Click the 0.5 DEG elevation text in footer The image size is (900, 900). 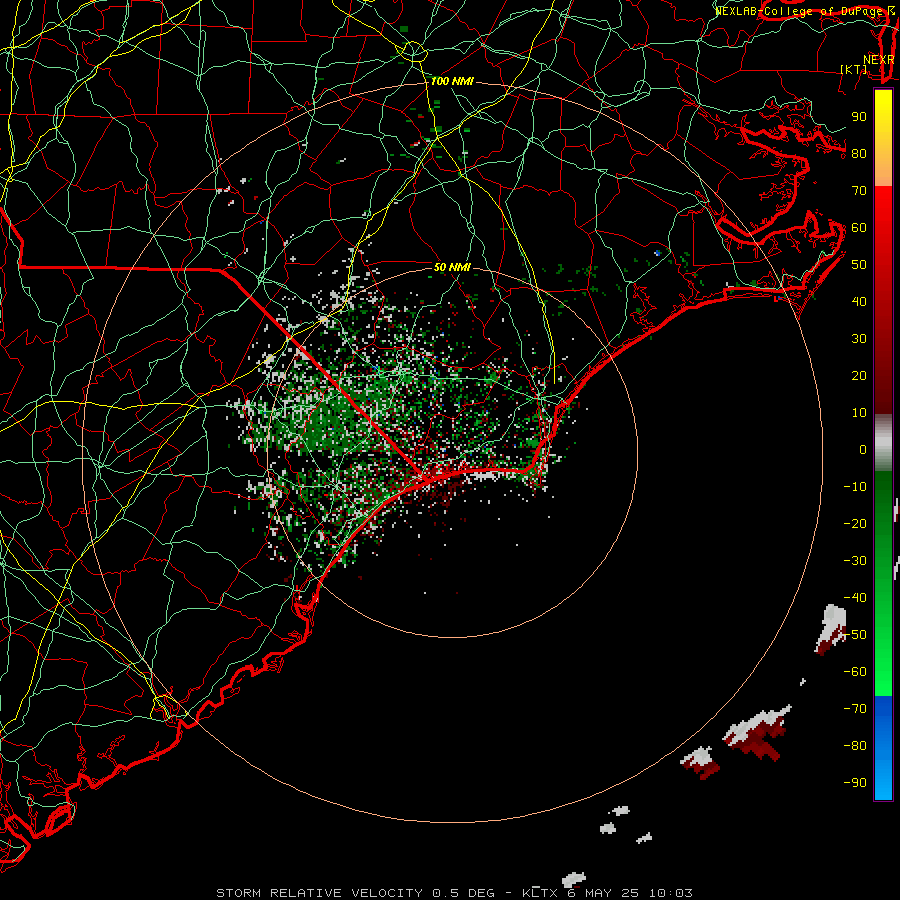click(x=463, y=893)
